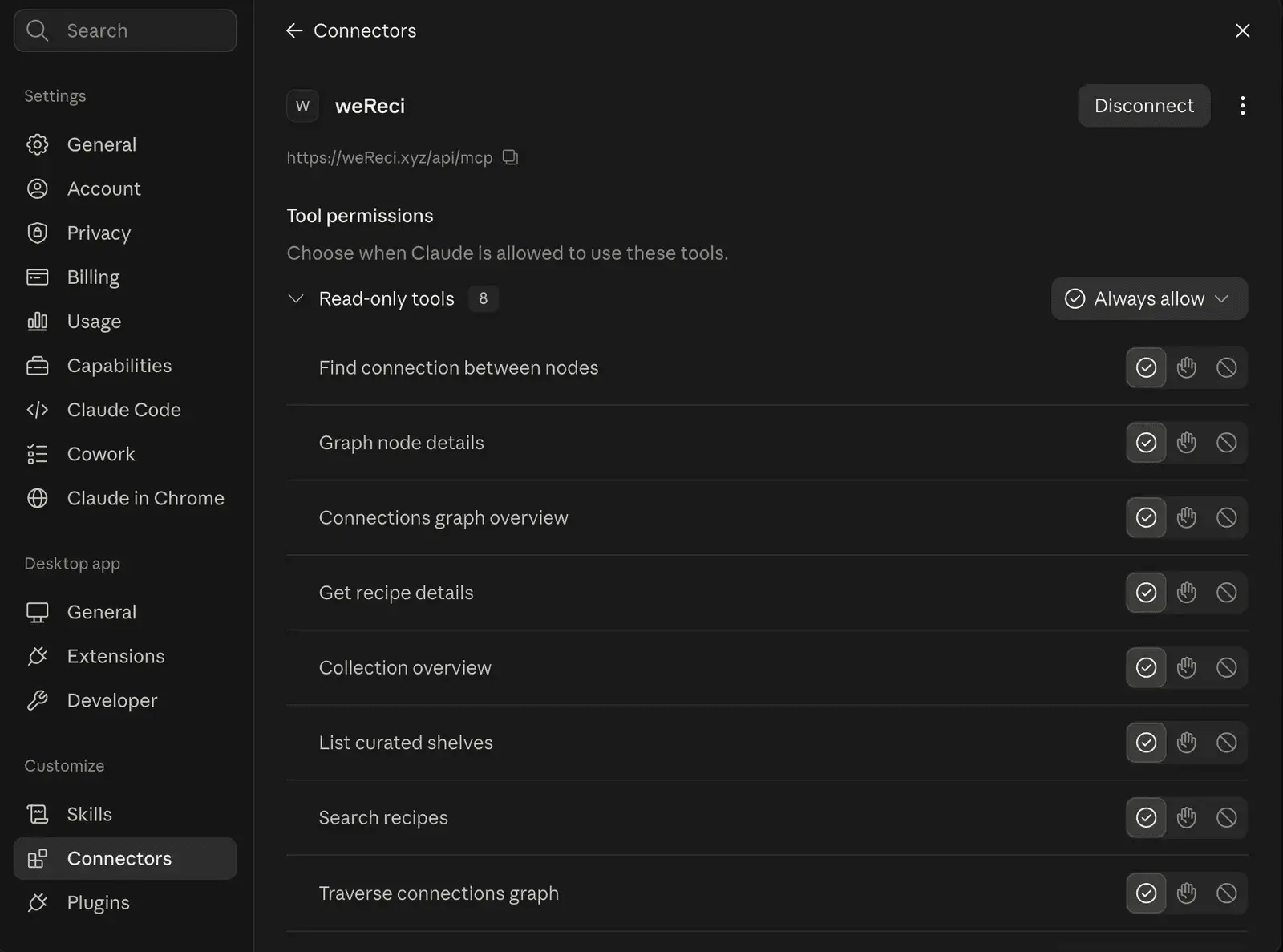Always allow Find connection between nodes

coord(1146,367)
